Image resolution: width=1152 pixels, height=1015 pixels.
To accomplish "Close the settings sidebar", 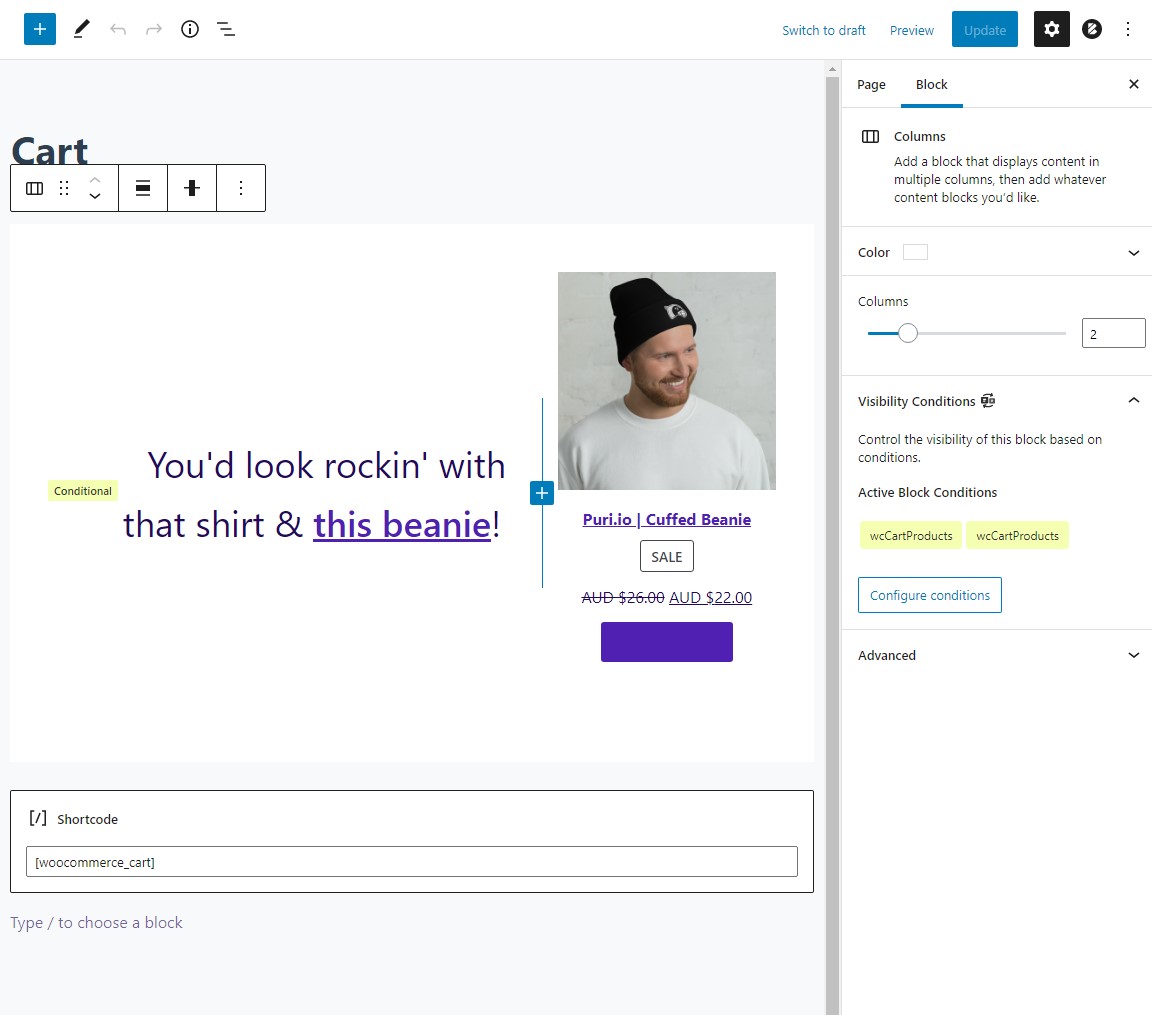I will click(x=1134, y=84).
